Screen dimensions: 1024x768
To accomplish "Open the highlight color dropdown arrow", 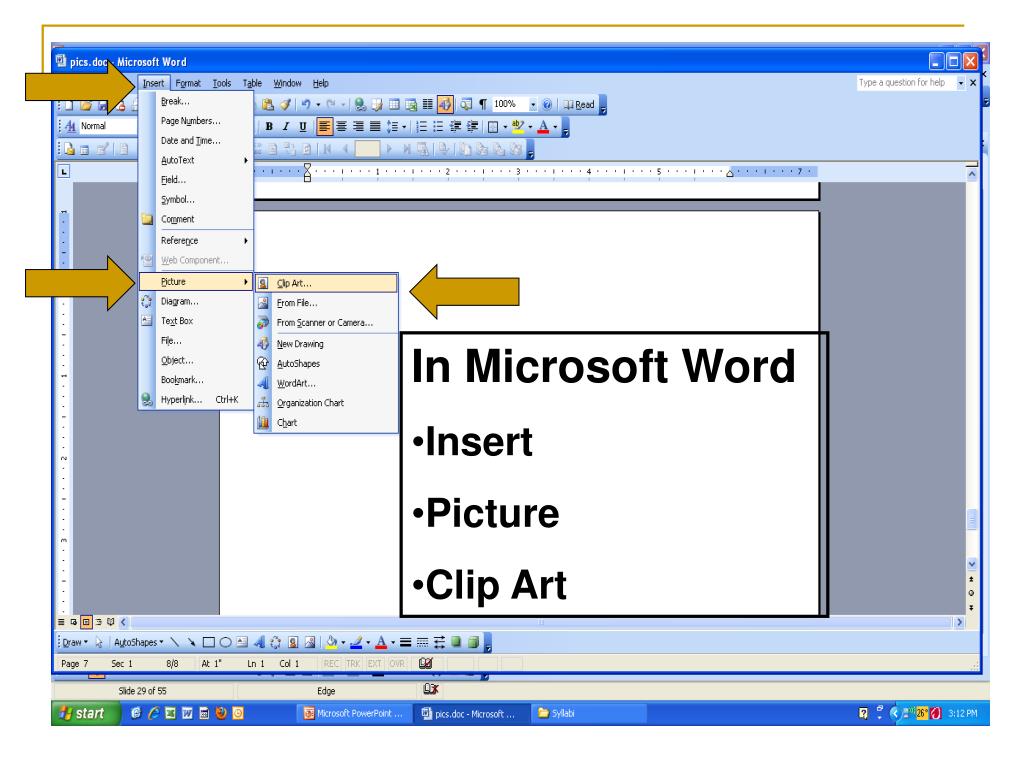I will 530,127.
